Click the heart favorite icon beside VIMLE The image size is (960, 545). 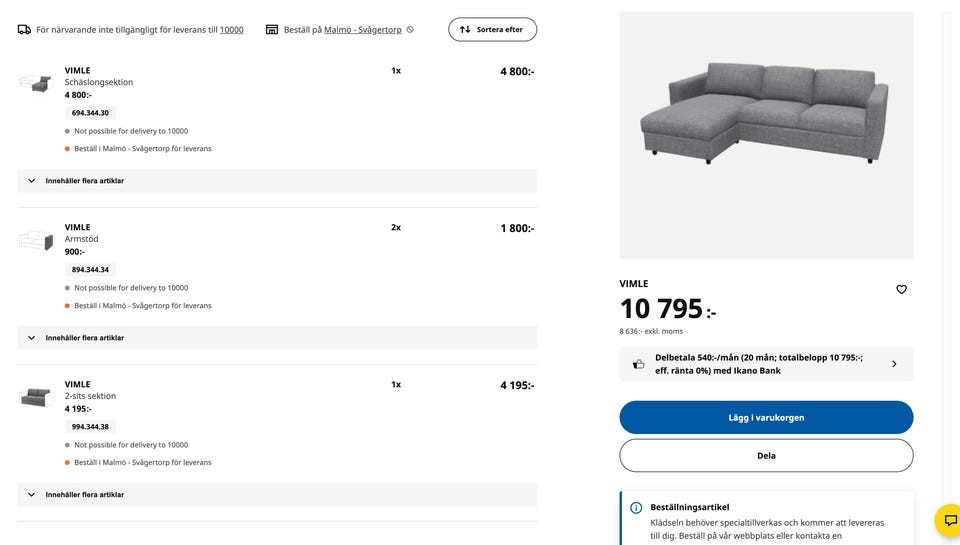(901, 290)
